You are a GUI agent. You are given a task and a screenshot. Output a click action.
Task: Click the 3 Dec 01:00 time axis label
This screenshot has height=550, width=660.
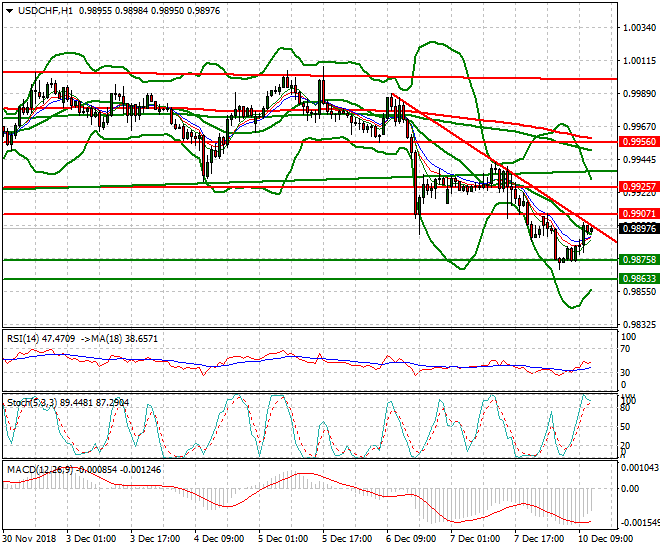click(91, 539)
